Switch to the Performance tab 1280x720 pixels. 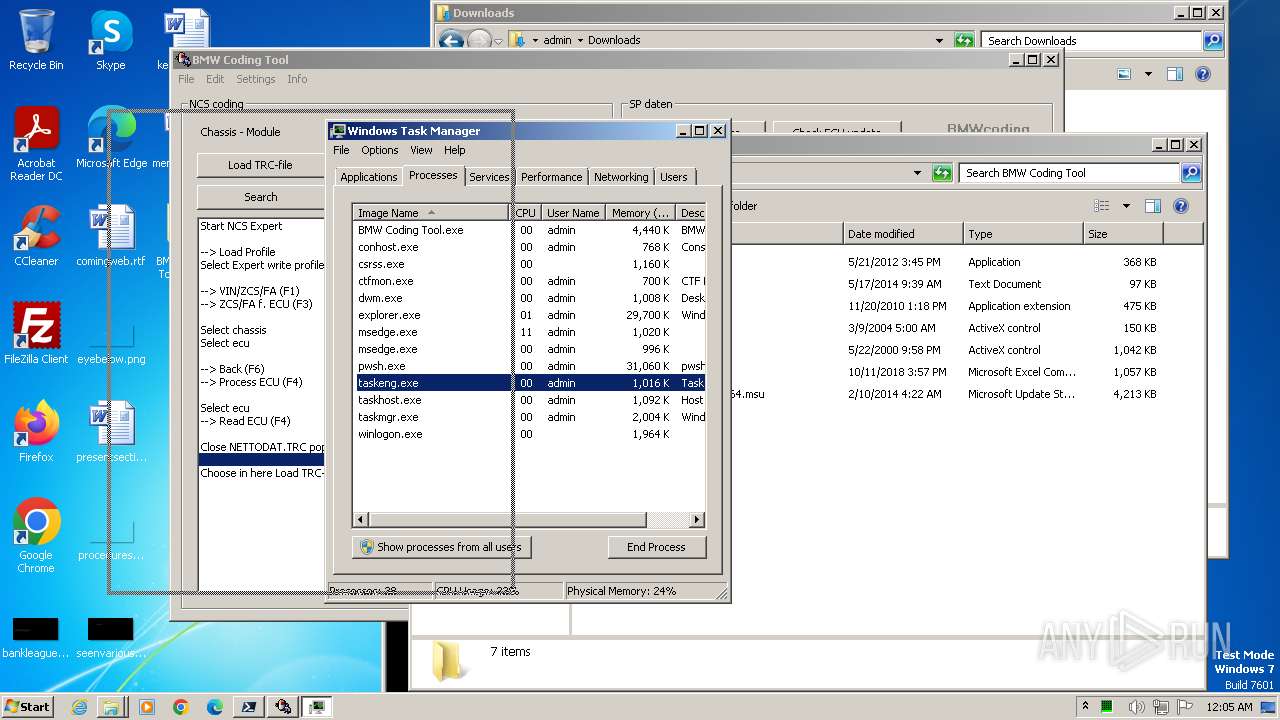click(551, 177)
